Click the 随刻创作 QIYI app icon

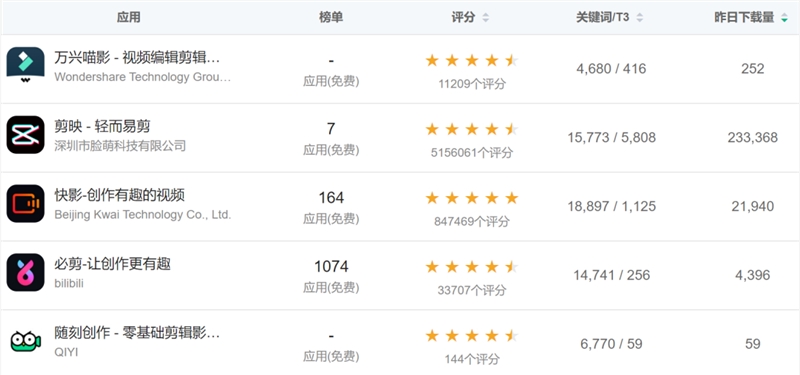pos(26,341)
